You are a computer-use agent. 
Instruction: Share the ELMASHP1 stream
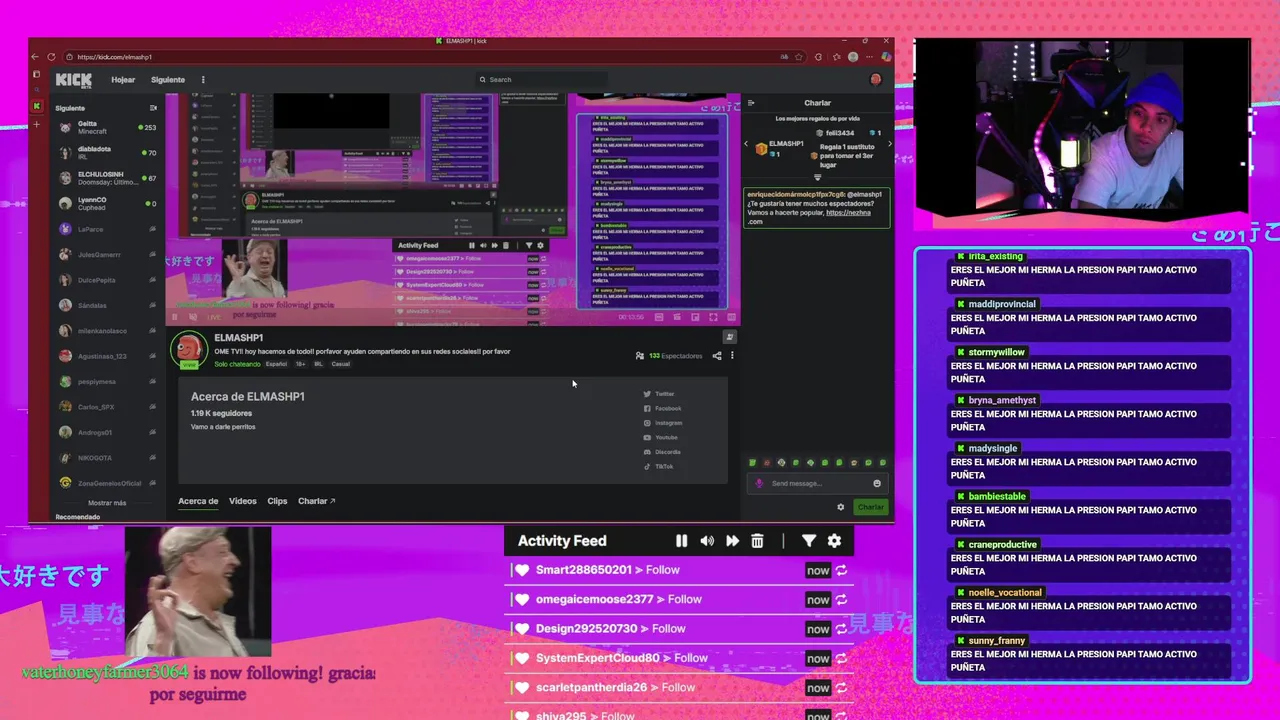[716, 356]
